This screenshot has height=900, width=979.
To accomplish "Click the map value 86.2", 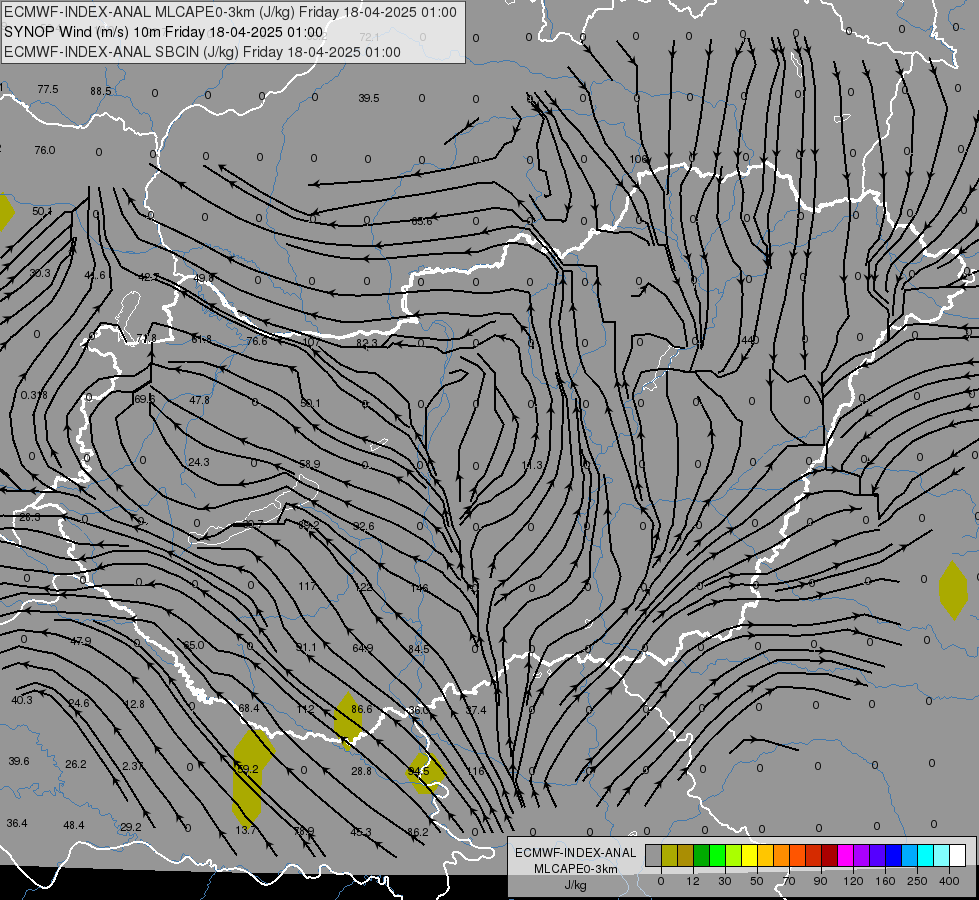I will 418,832.
